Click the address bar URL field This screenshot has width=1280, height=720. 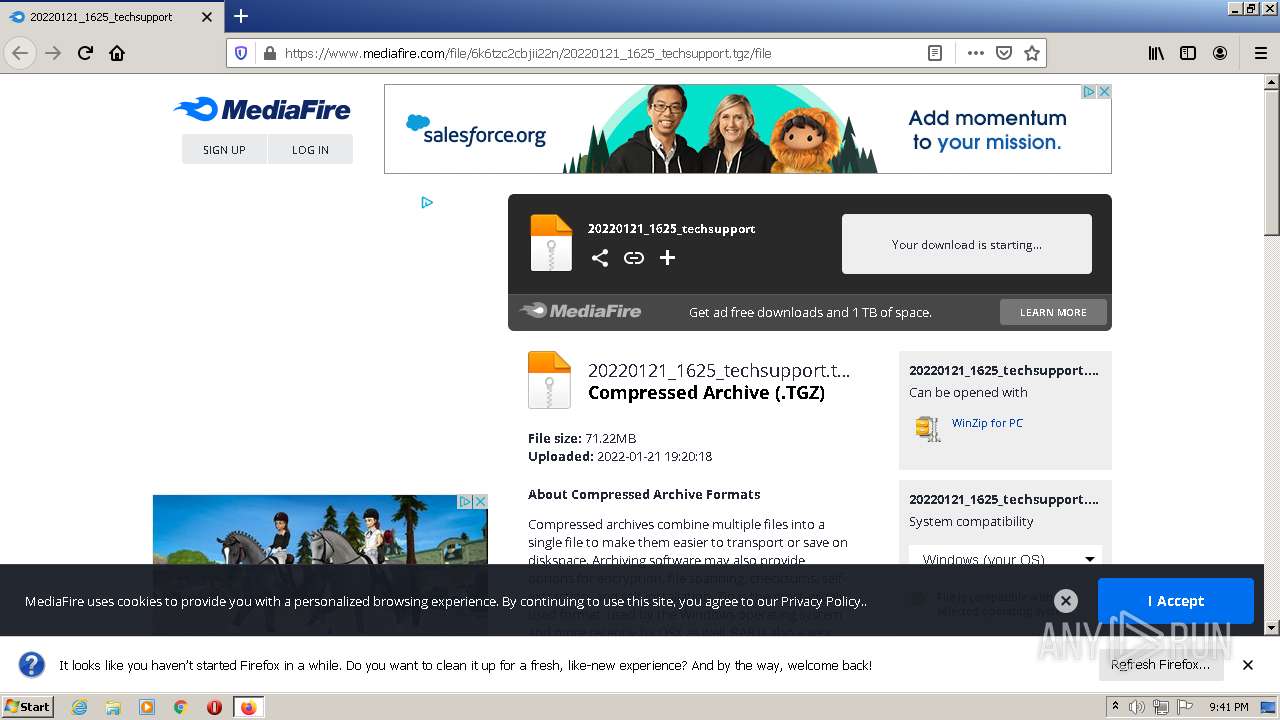click(600, 53)
